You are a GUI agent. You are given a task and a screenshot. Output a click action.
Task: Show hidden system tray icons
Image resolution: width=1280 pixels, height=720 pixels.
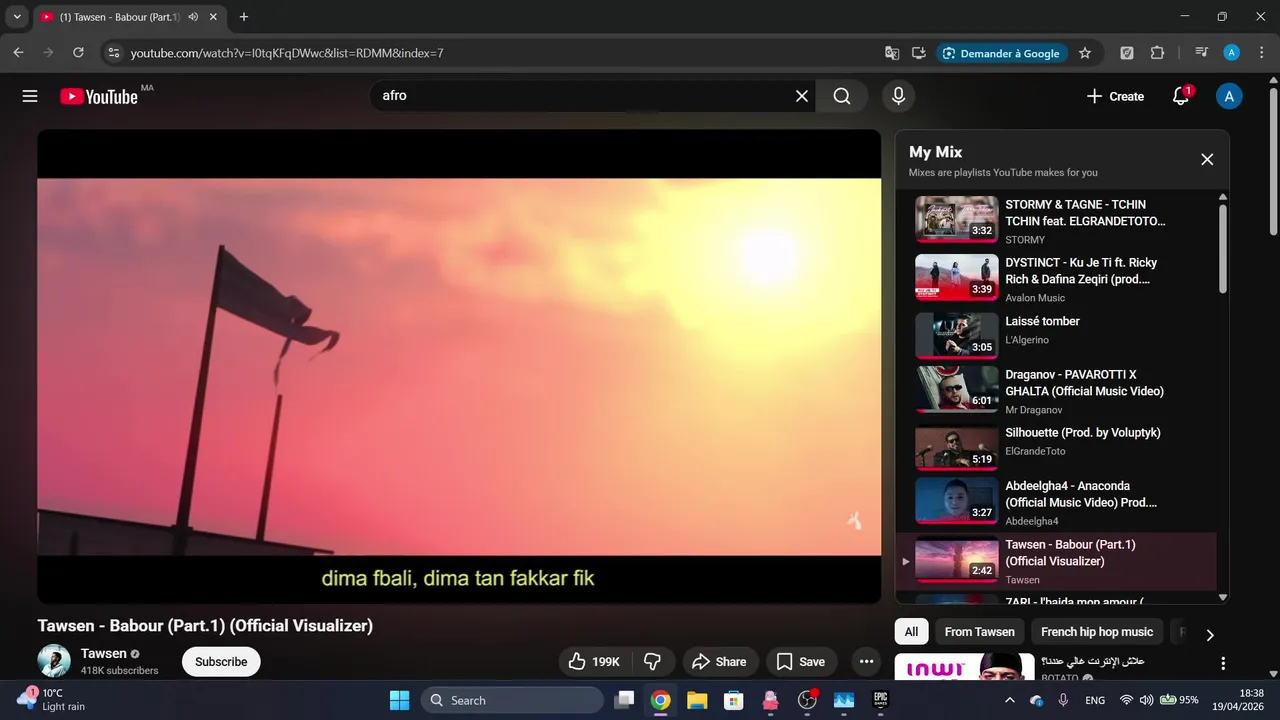pos(1009,700)
